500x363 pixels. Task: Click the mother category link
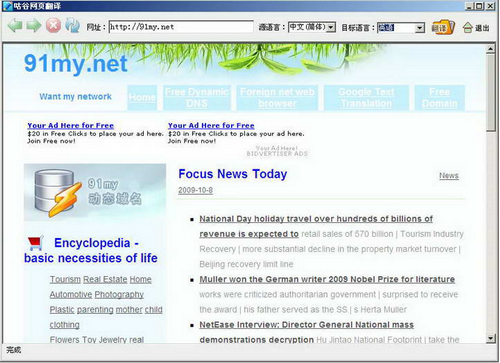coord(129,310)
